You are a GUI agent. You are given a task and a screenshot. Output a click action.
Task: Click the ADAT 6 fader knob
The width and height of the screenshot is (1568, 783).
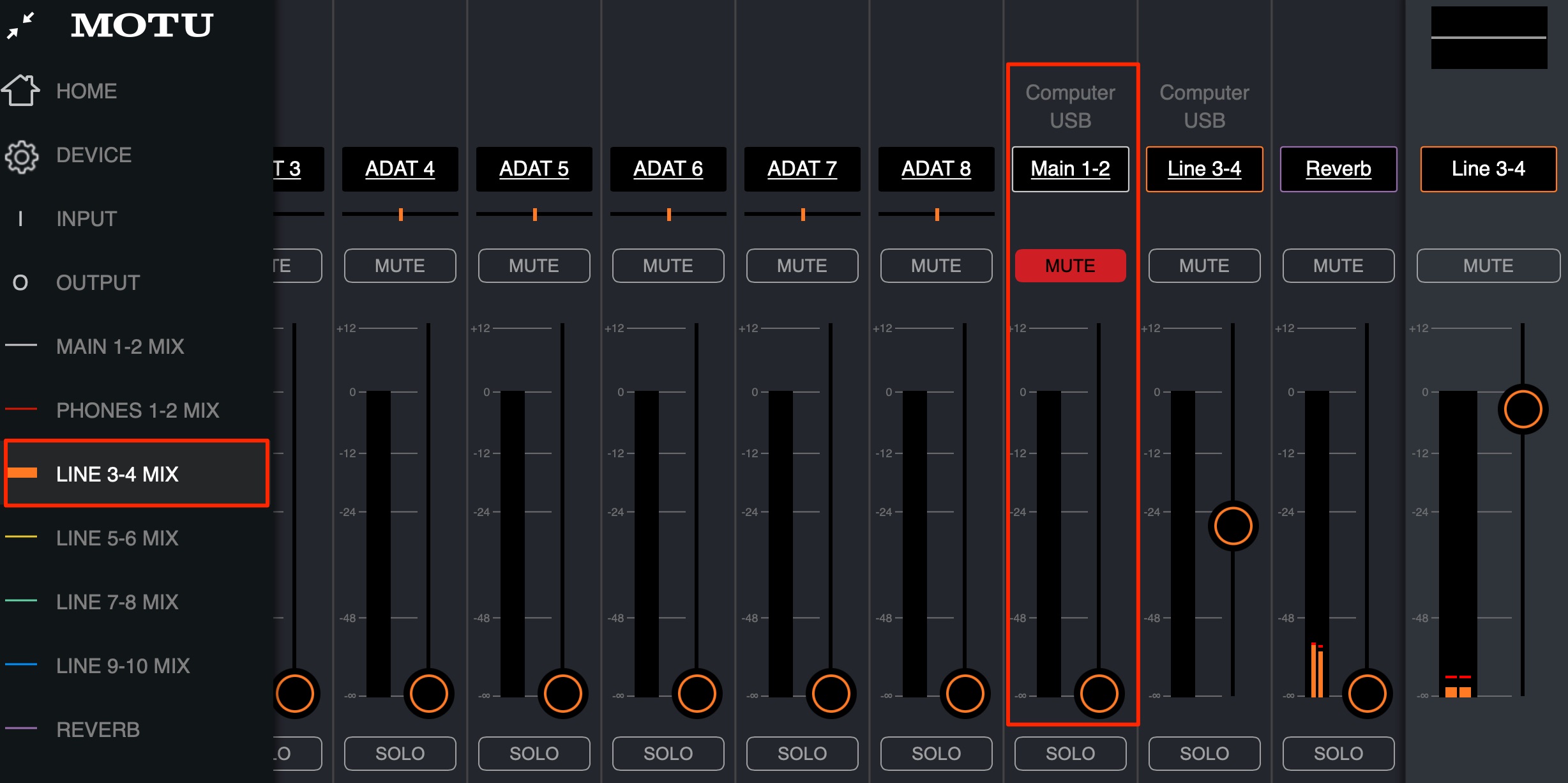pos(697,694)
